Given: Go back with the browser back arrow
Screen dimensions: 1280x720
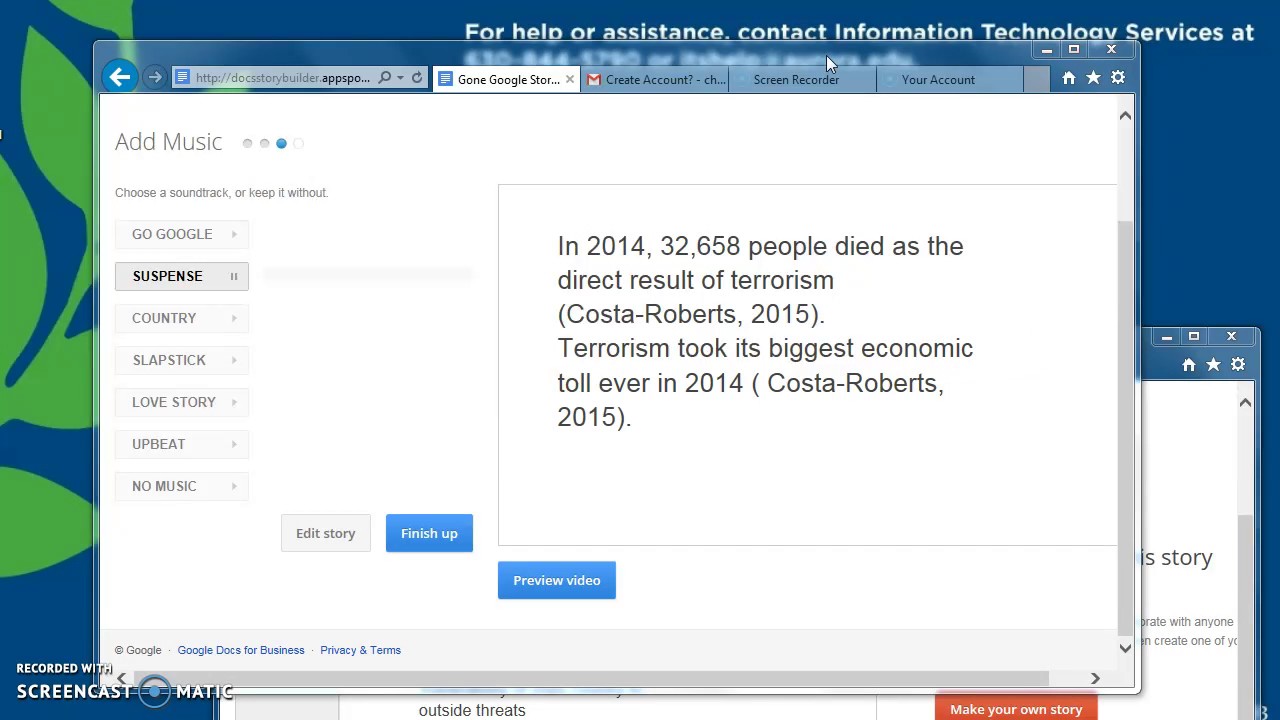Looking at the screenshot, I should pyautogui.click(x=120, y=77).
